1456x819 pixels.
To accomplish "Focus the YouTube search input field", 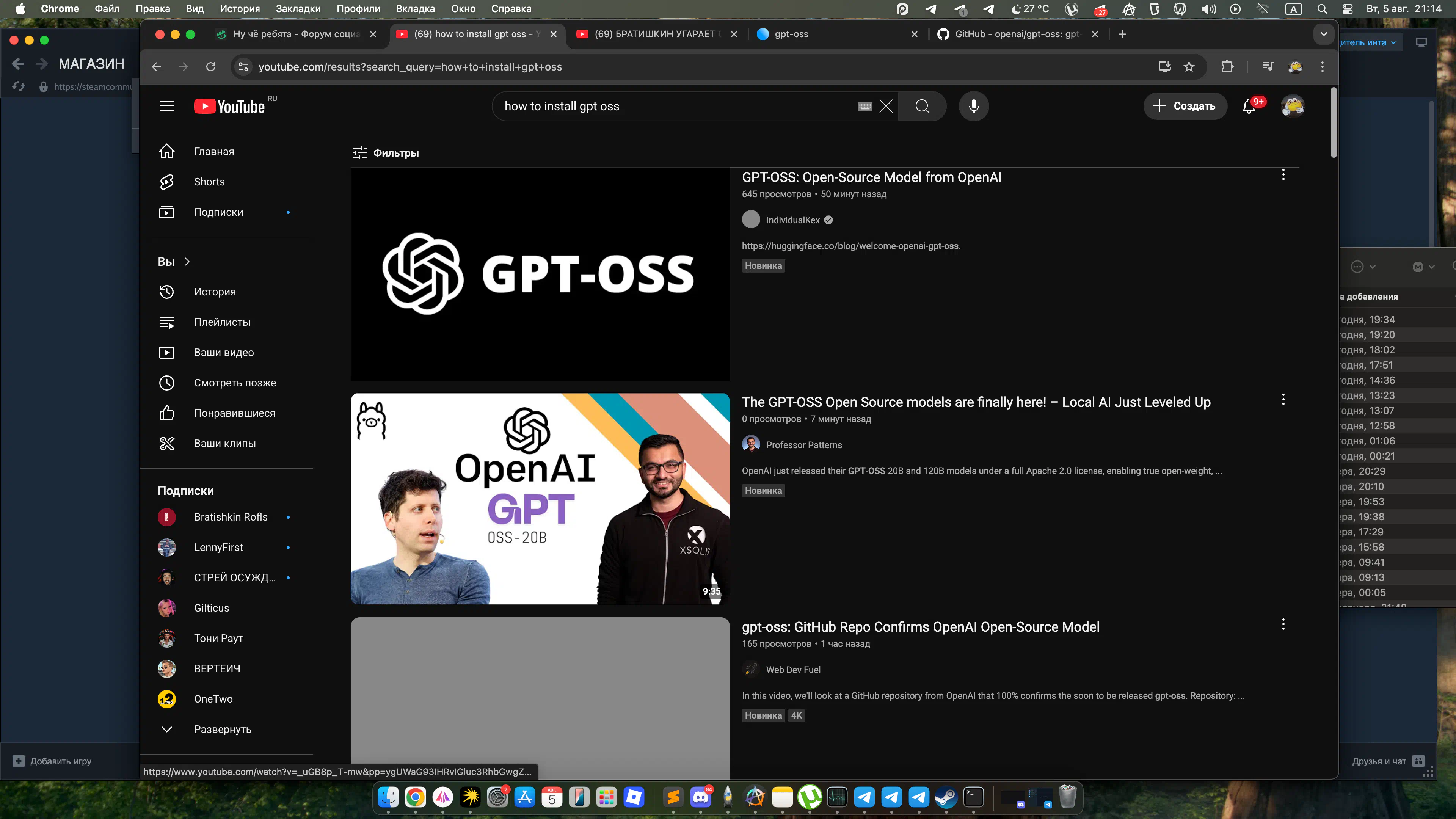I will (x=678, y=106).
